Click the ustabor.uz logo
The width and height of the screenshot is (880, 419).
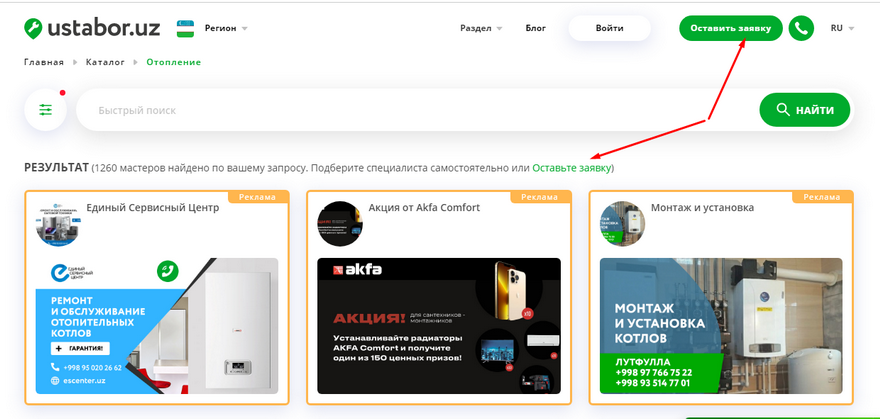click(x=92, y=27)
